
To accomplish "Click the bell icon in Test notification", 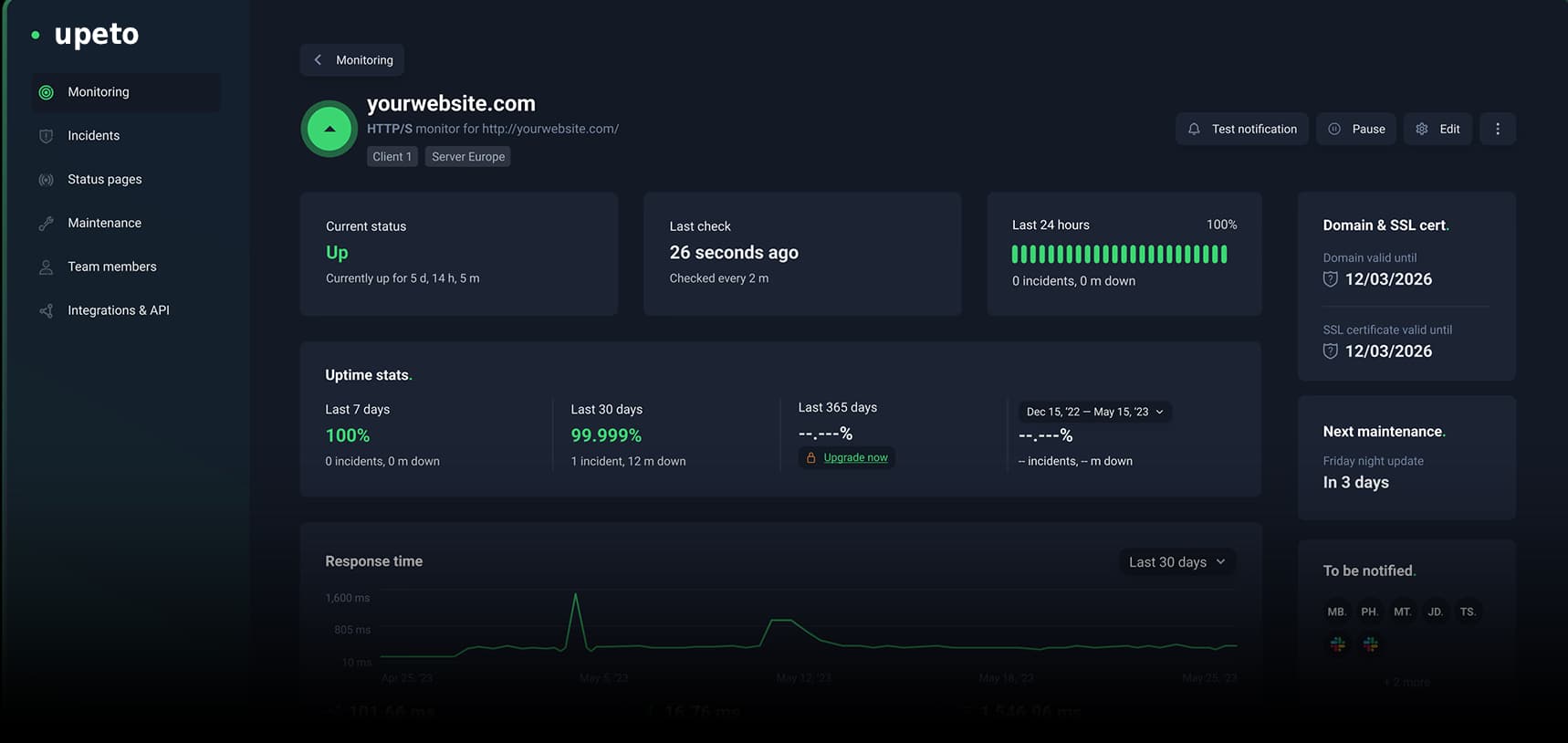I will pyautogui.click(x=1194, y=130).
